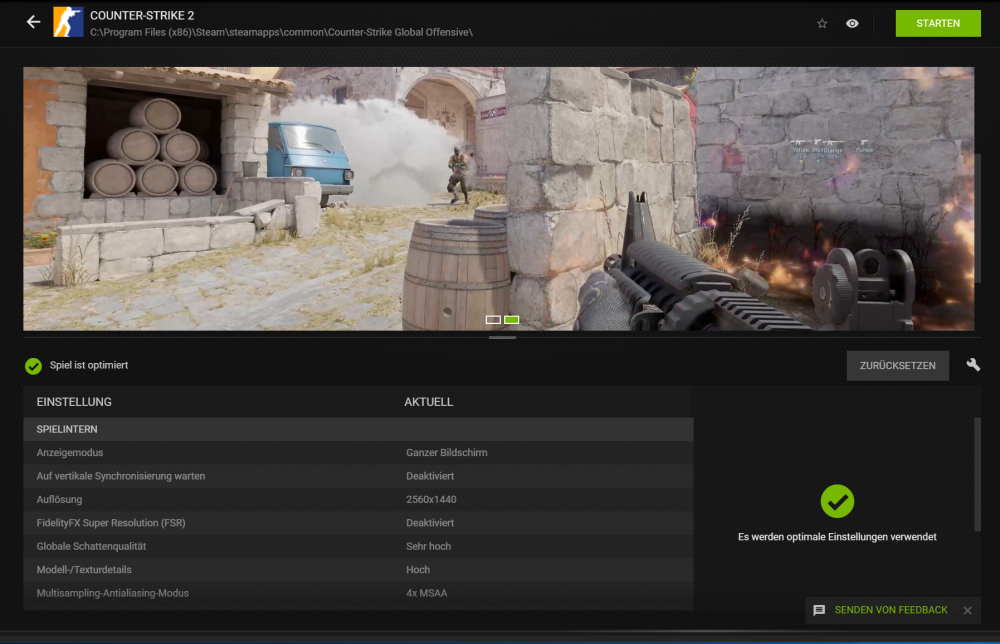This screenshot has width=1000, height=644.
Task: Click the Counter-Strike 2 game icon
Action: point(68,22)
